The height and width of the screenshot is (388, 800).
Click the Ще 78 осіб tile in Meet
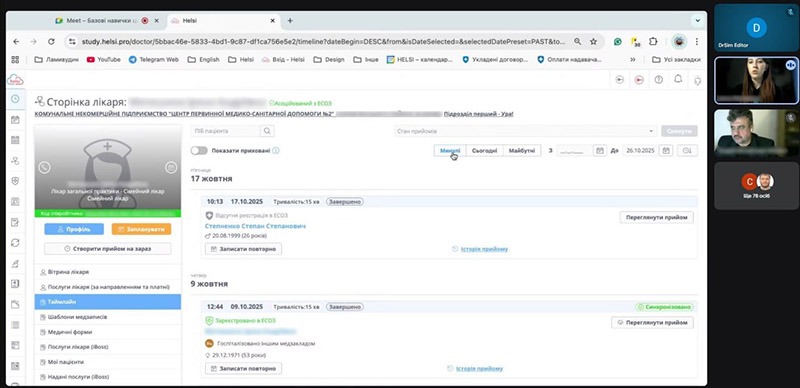point(757,186)
